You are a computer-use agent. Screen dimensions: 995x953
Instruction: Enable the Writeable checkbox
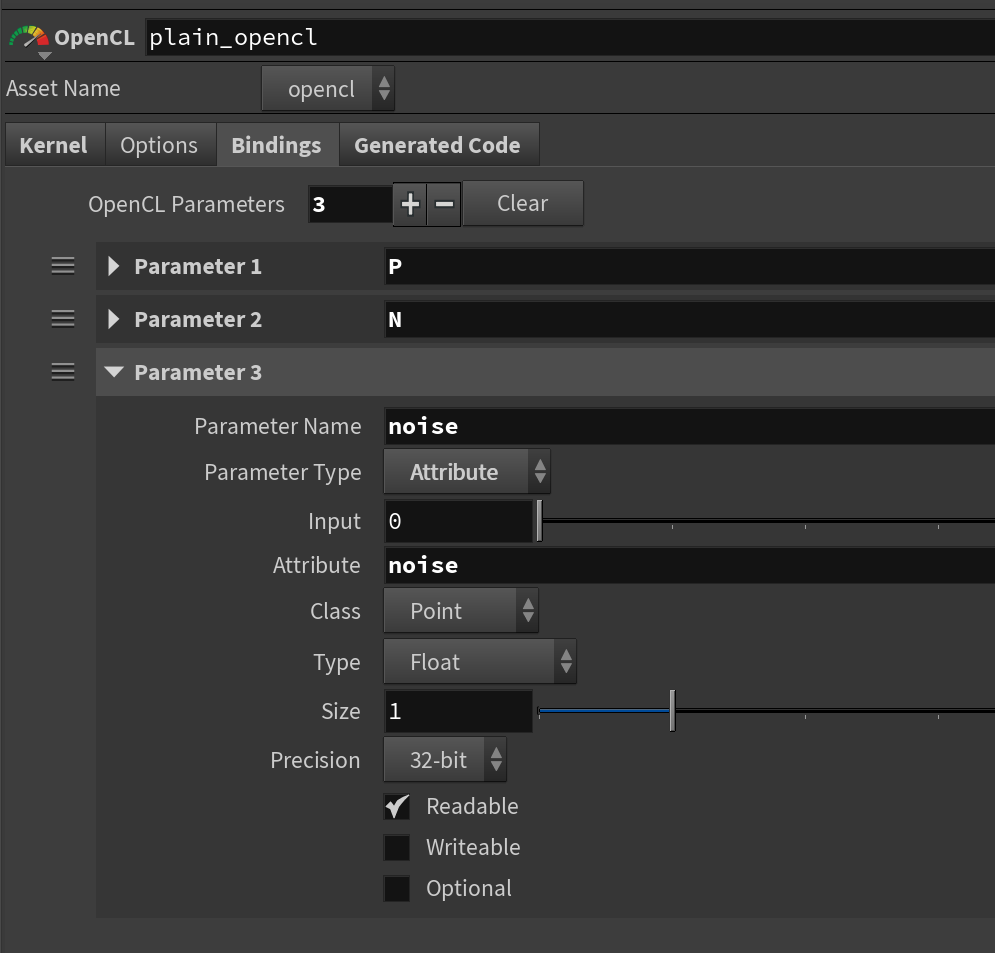click(397, 848)
